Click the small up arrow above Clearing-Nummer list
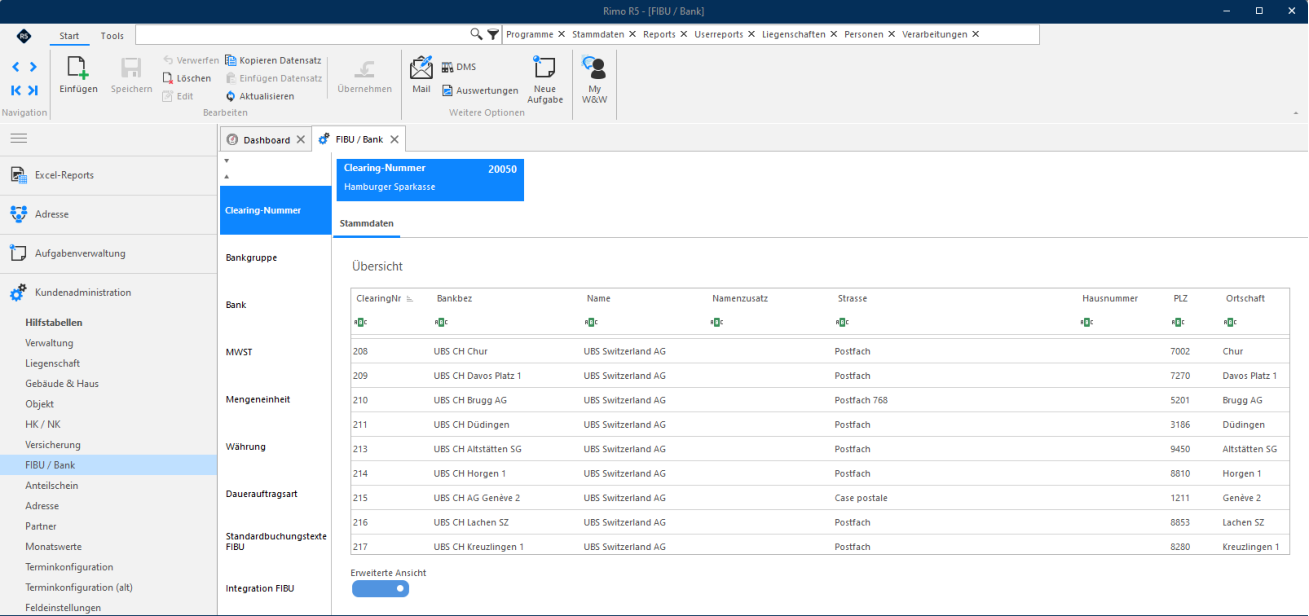Viewport: 1309px width, 616px height. (227, 175)
